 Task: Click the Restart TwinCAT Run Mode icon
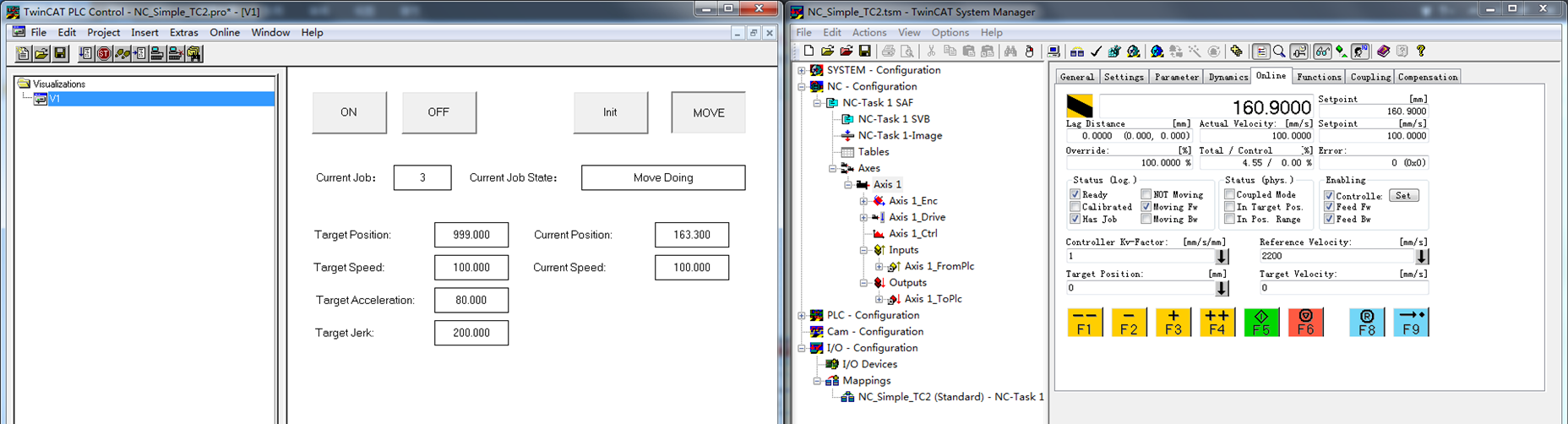click(x=1134, y=52)
